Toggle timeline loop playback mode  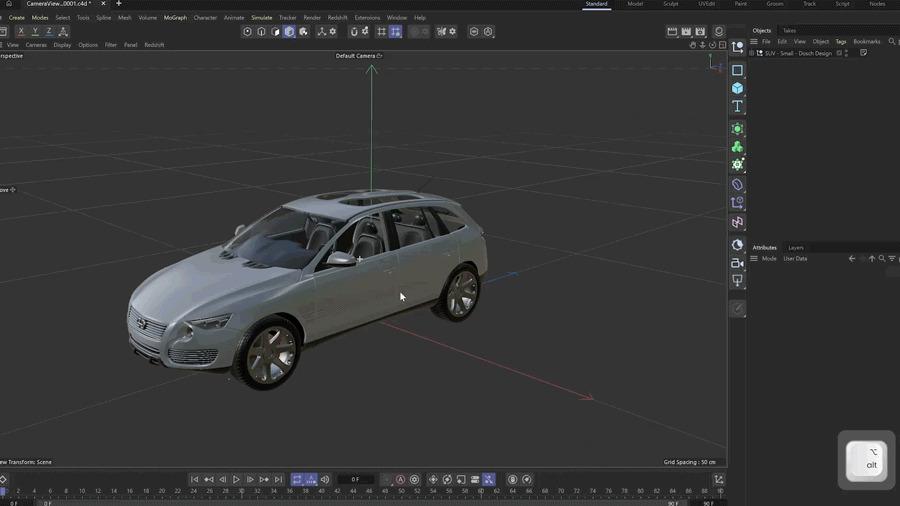pos(297,480)
